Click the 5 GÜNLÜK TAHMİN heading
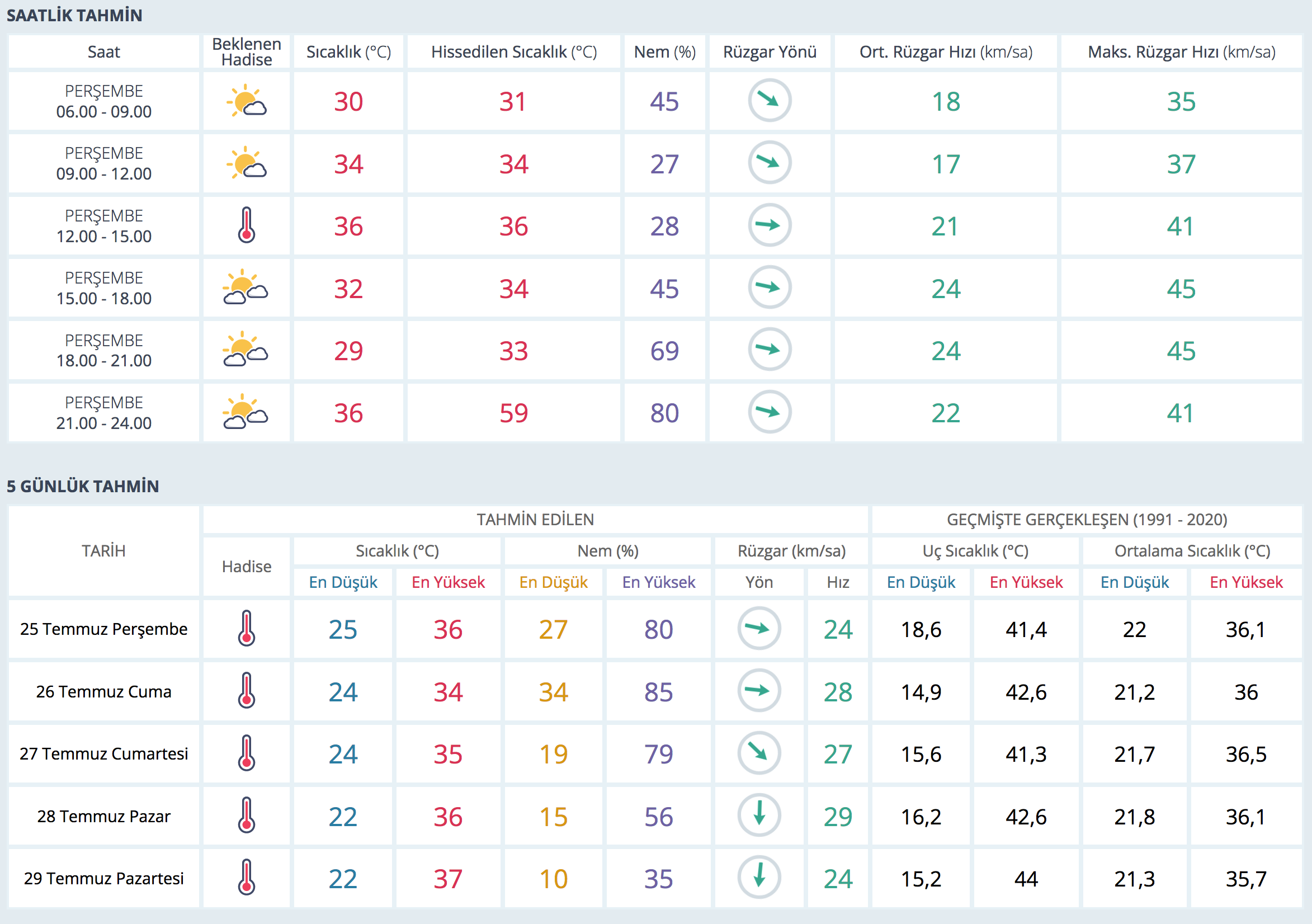This screenshot has height=924, width=1312. click(83, 486)
